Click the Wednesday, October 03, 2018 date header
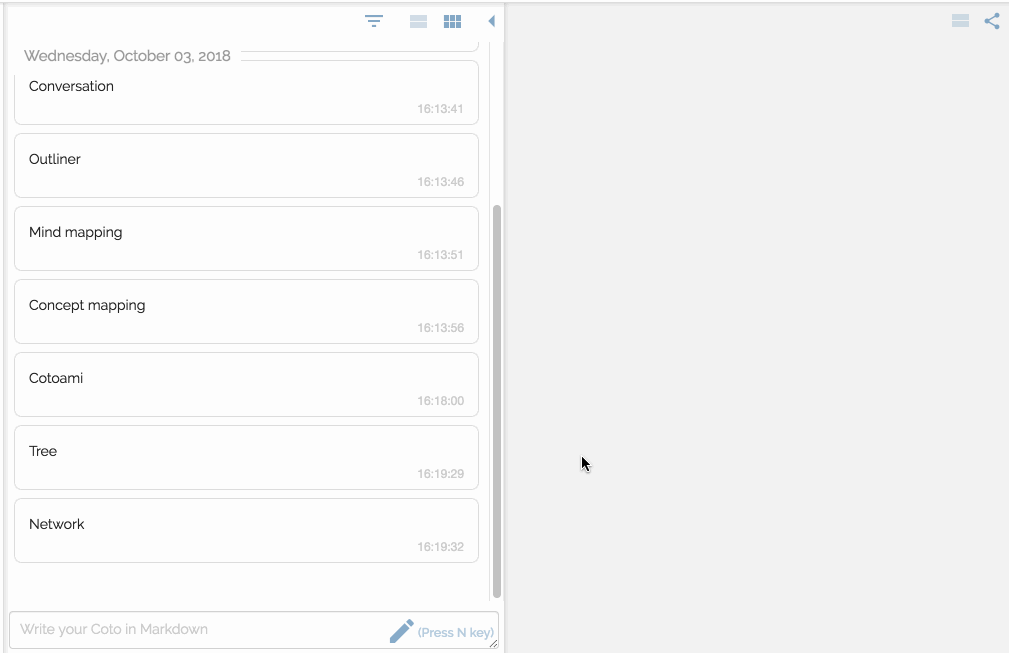Screen dimensions: 1009x653 pyautogui.click(x=127, y=56)
